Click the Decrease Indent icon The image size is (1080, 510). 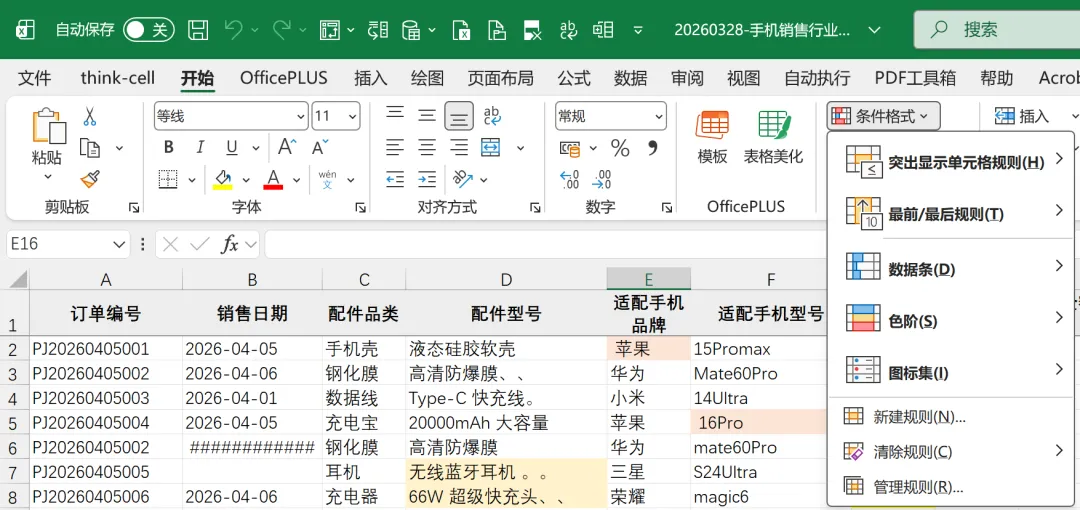point(395,179)
